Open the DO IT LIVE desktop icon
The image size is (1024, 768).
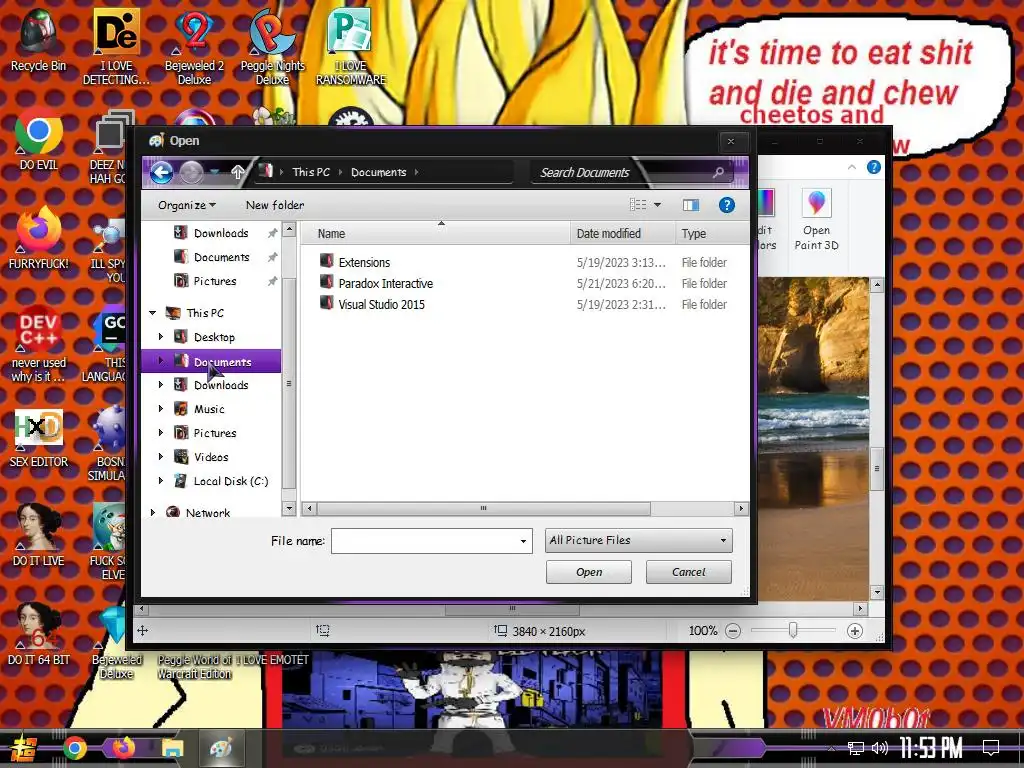click(38, 536)
